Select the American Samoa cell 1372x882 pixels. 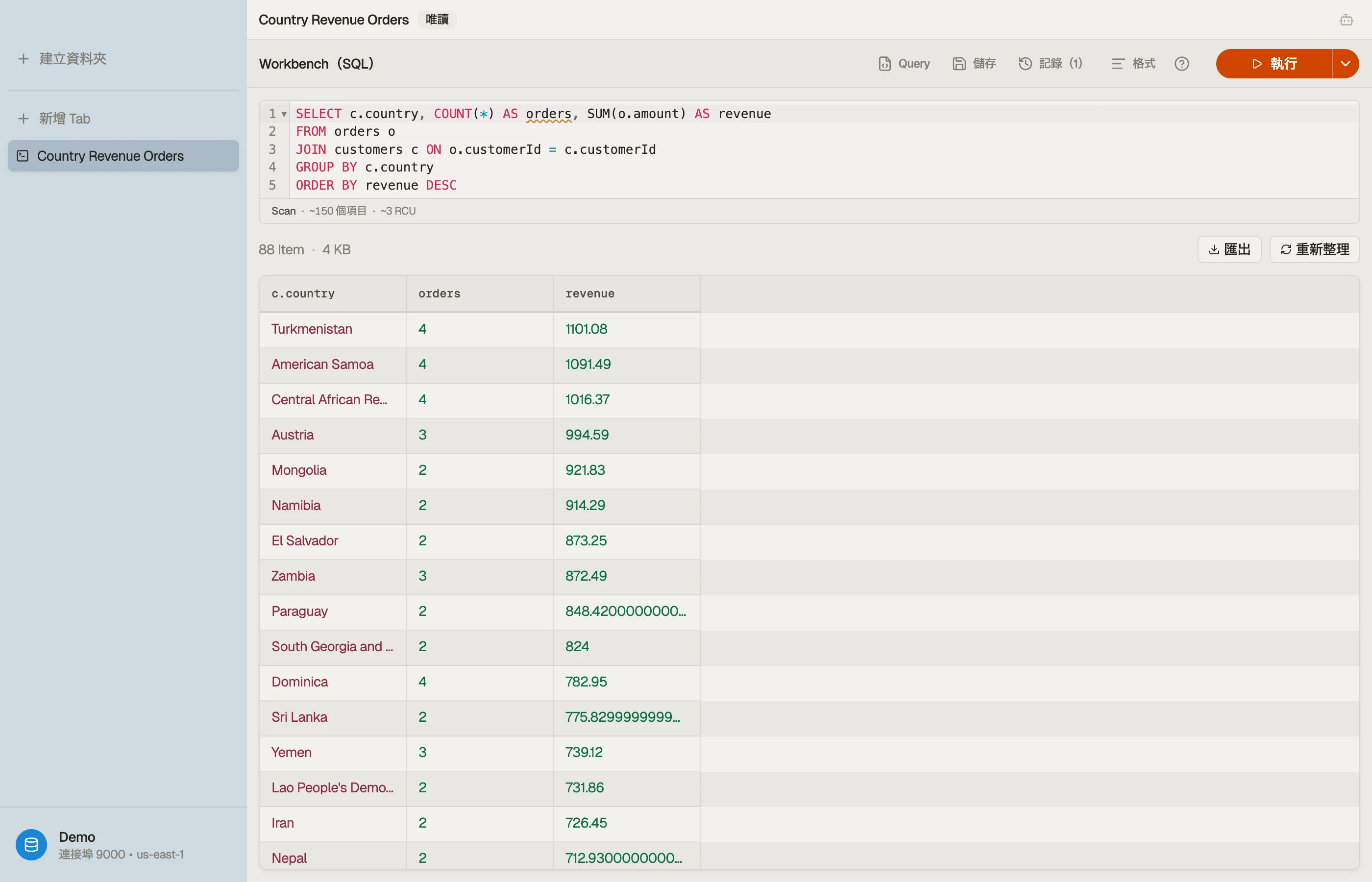333,365
